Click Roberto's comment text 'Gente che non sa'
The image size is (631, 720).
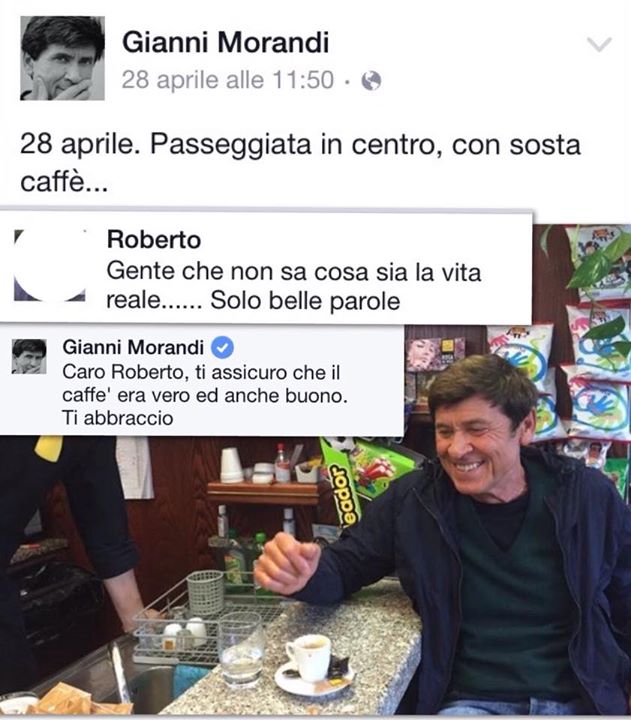pos(294,286)
